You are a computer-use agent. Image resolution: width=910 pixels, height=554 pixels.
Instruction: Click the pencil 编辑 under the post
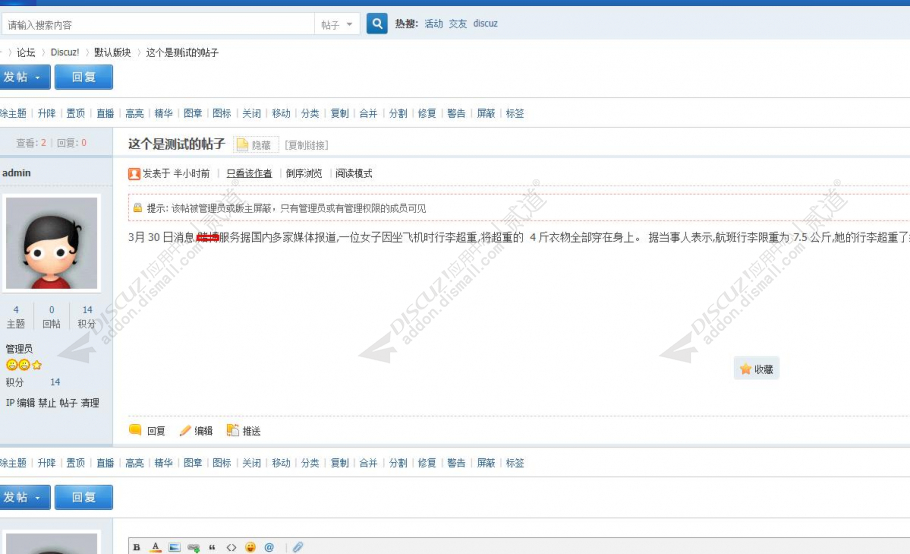point(196,430)
